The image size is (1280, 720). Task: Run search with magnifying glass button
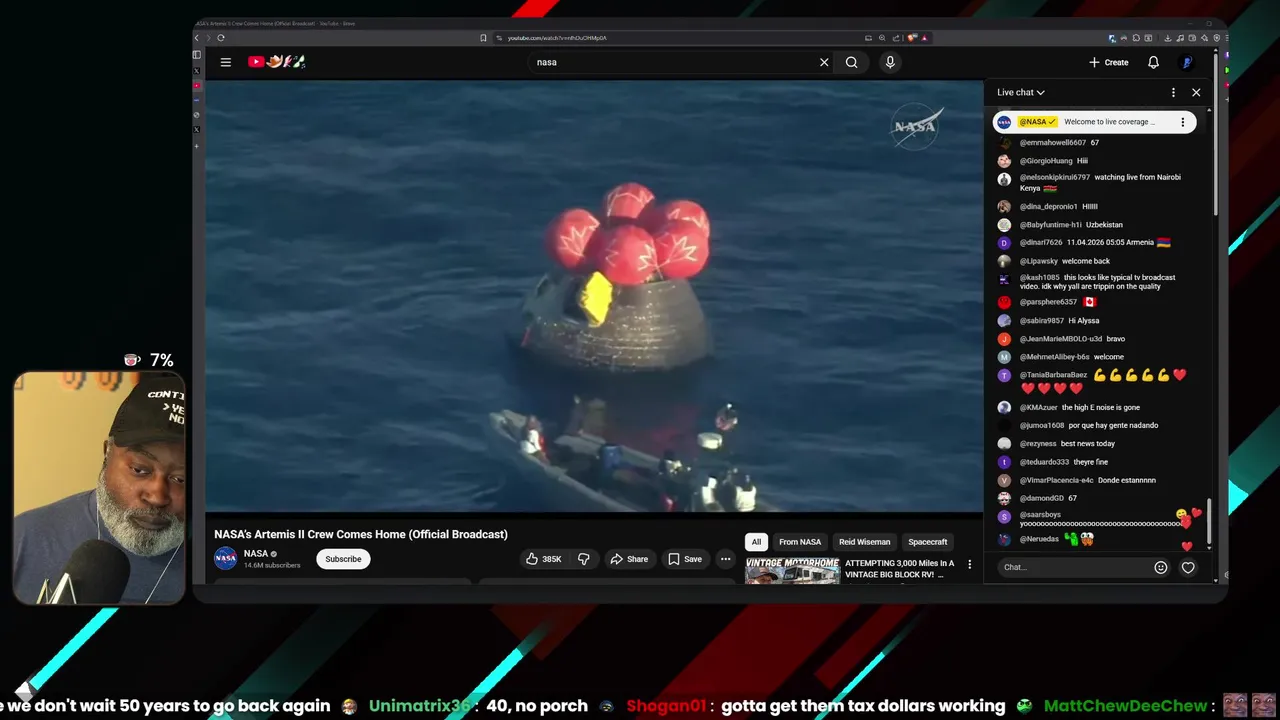(x=851, y=62)
